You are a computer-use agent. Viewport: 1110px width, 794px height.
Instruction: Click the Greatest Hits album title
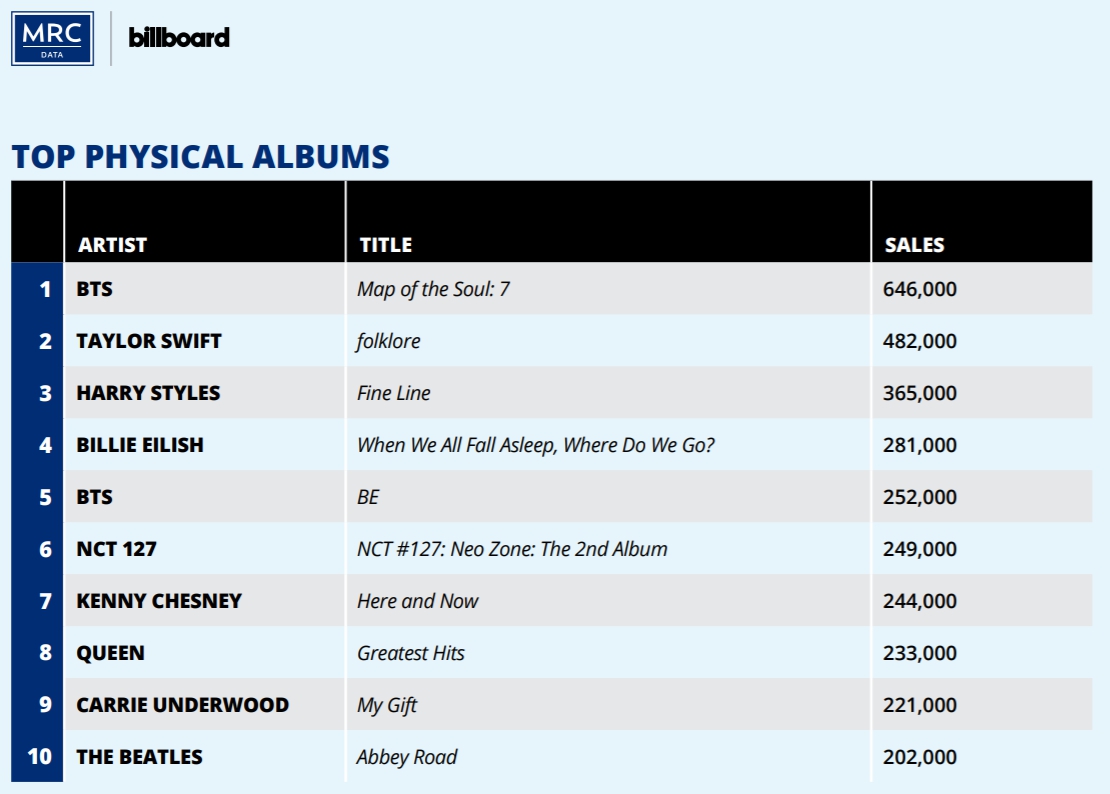pyautogui.click(x=411, y=653)
